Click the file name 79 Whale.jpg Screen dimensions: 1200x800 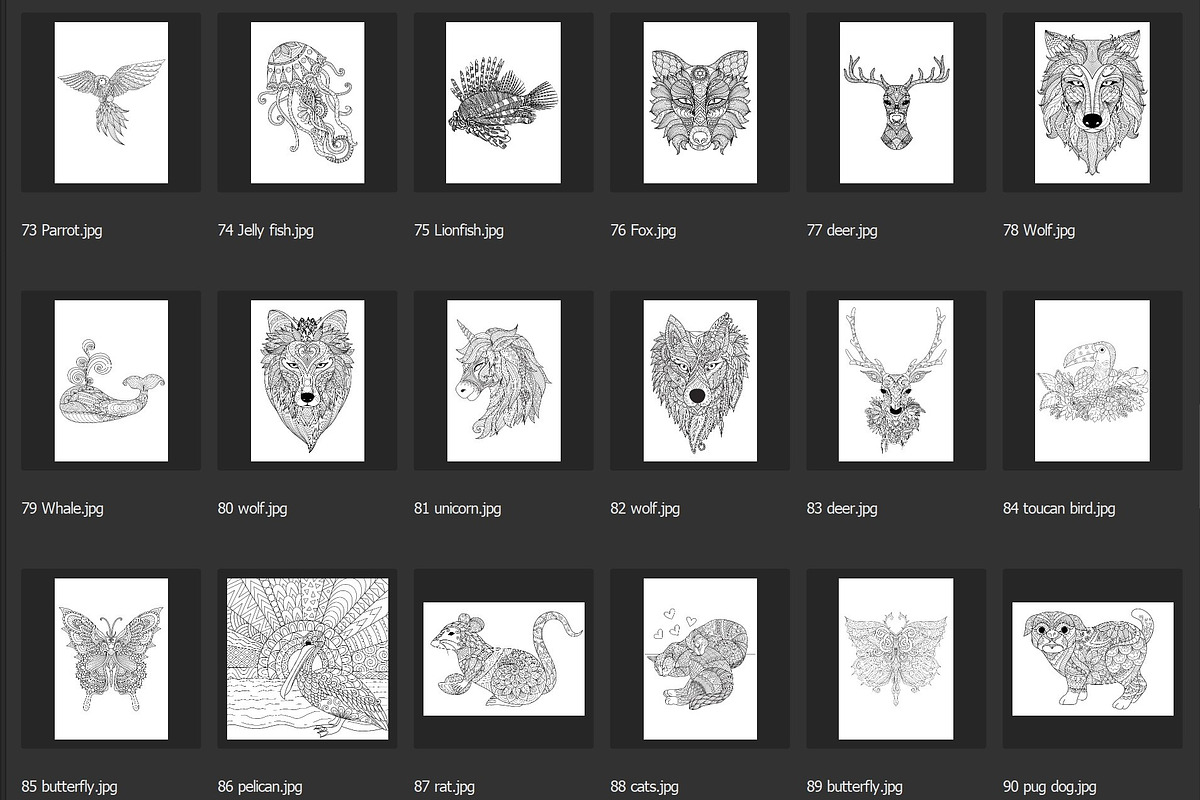62,509
